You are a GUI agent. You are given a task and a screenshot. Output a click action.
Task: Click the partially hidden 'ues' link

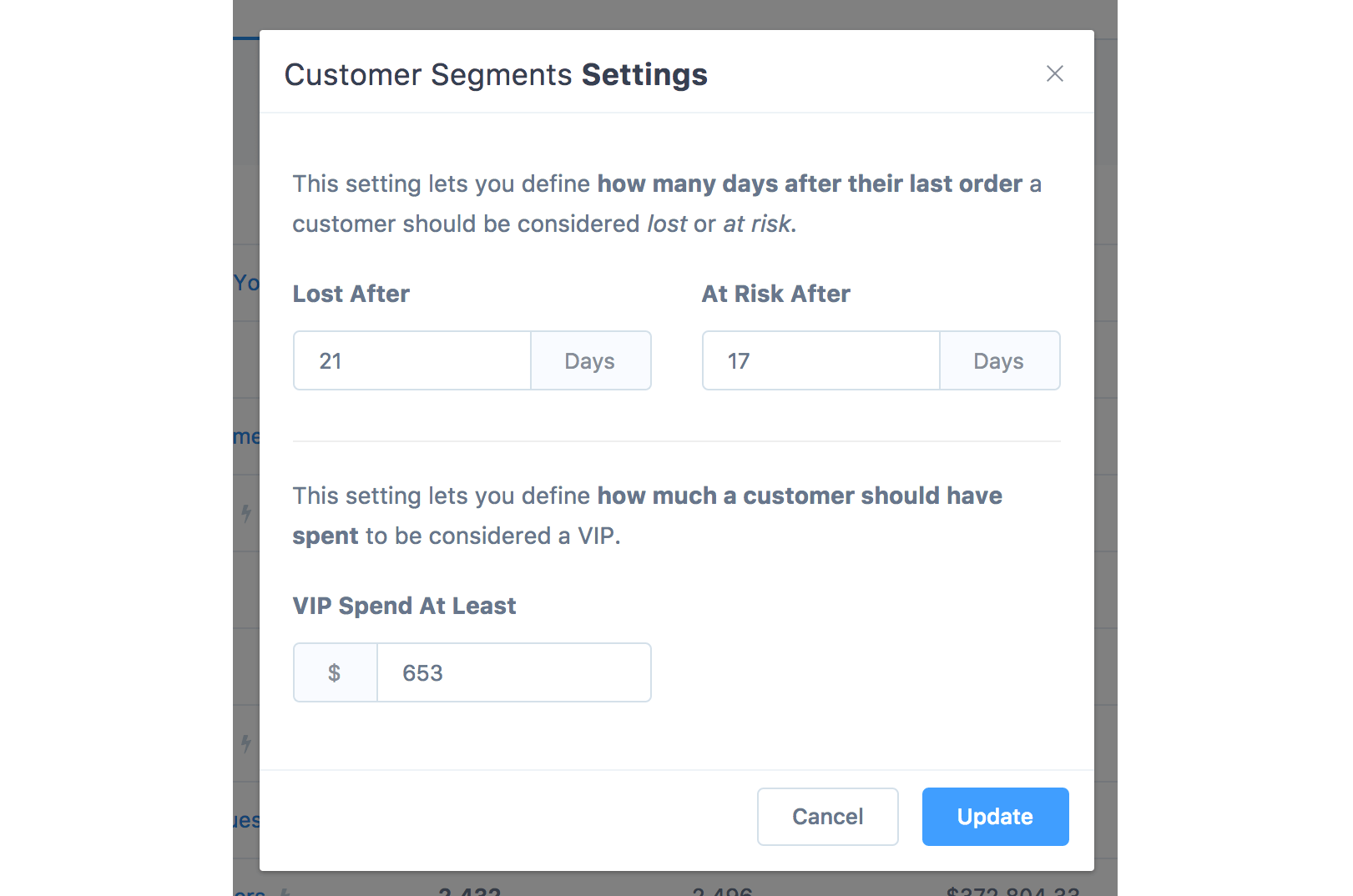pos(246,821)
